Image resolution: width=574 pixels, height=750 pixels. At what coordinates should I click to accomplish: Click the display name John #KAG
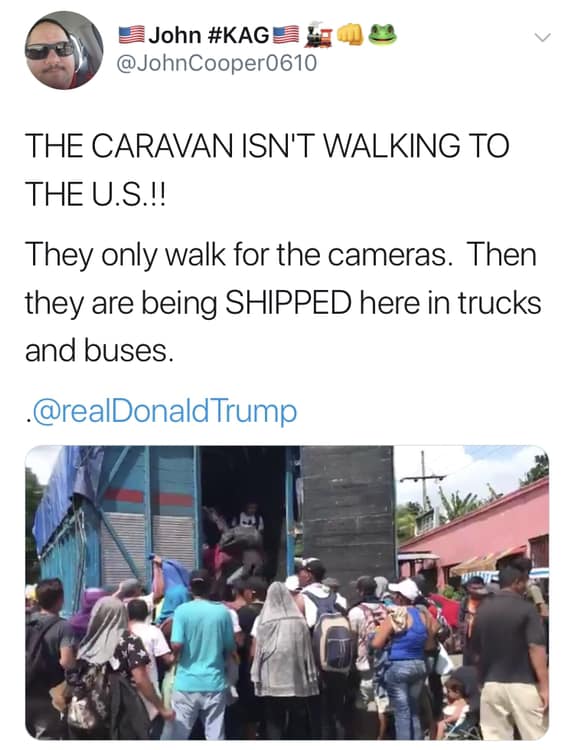point(209,35)
